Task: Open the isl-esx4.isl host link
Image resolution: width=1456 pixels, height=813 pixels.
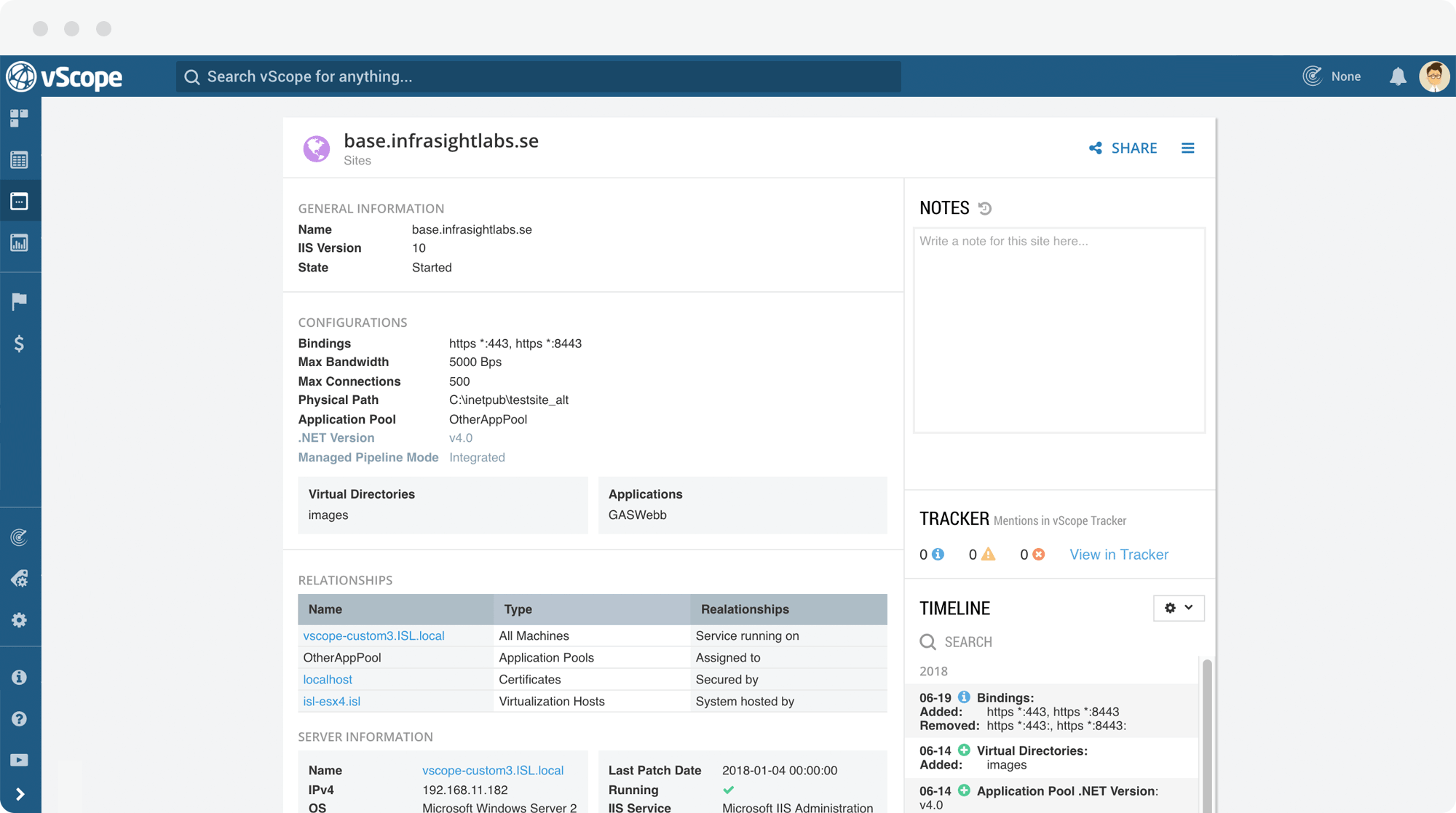Action: pos(332,701)
